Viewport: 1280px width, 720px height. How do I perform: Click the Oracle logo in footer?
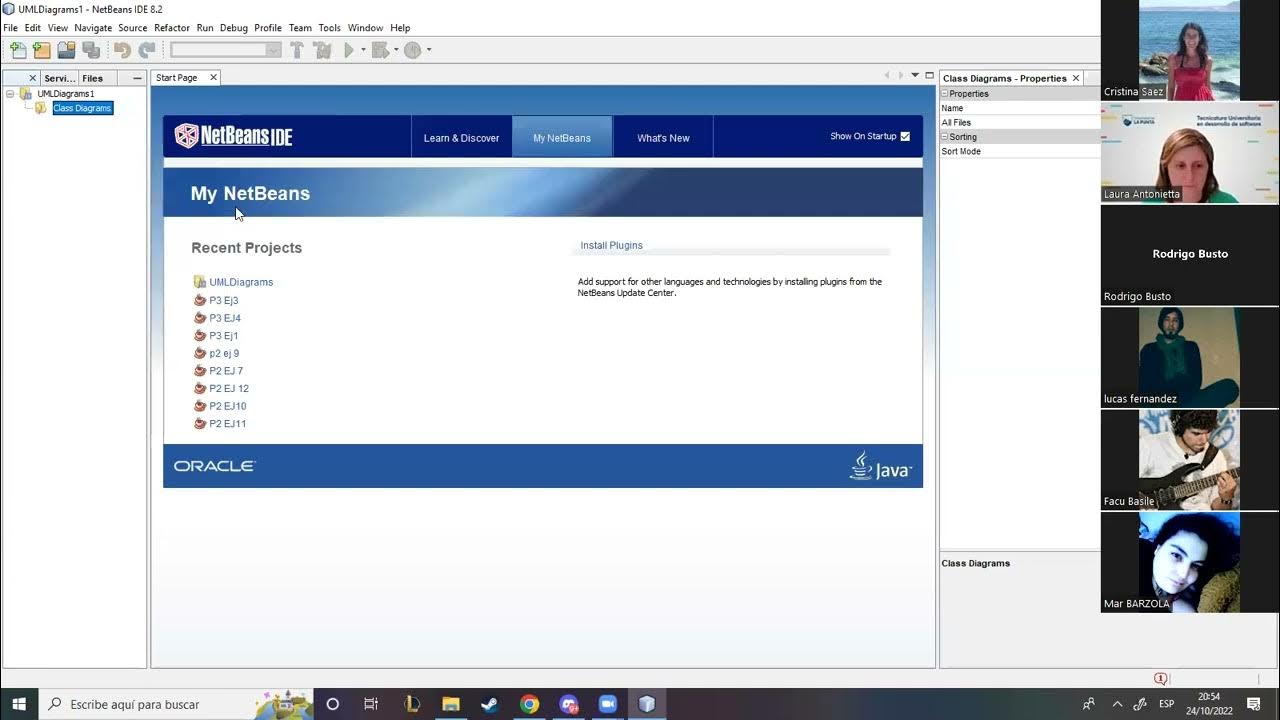[x=214, y=466]
